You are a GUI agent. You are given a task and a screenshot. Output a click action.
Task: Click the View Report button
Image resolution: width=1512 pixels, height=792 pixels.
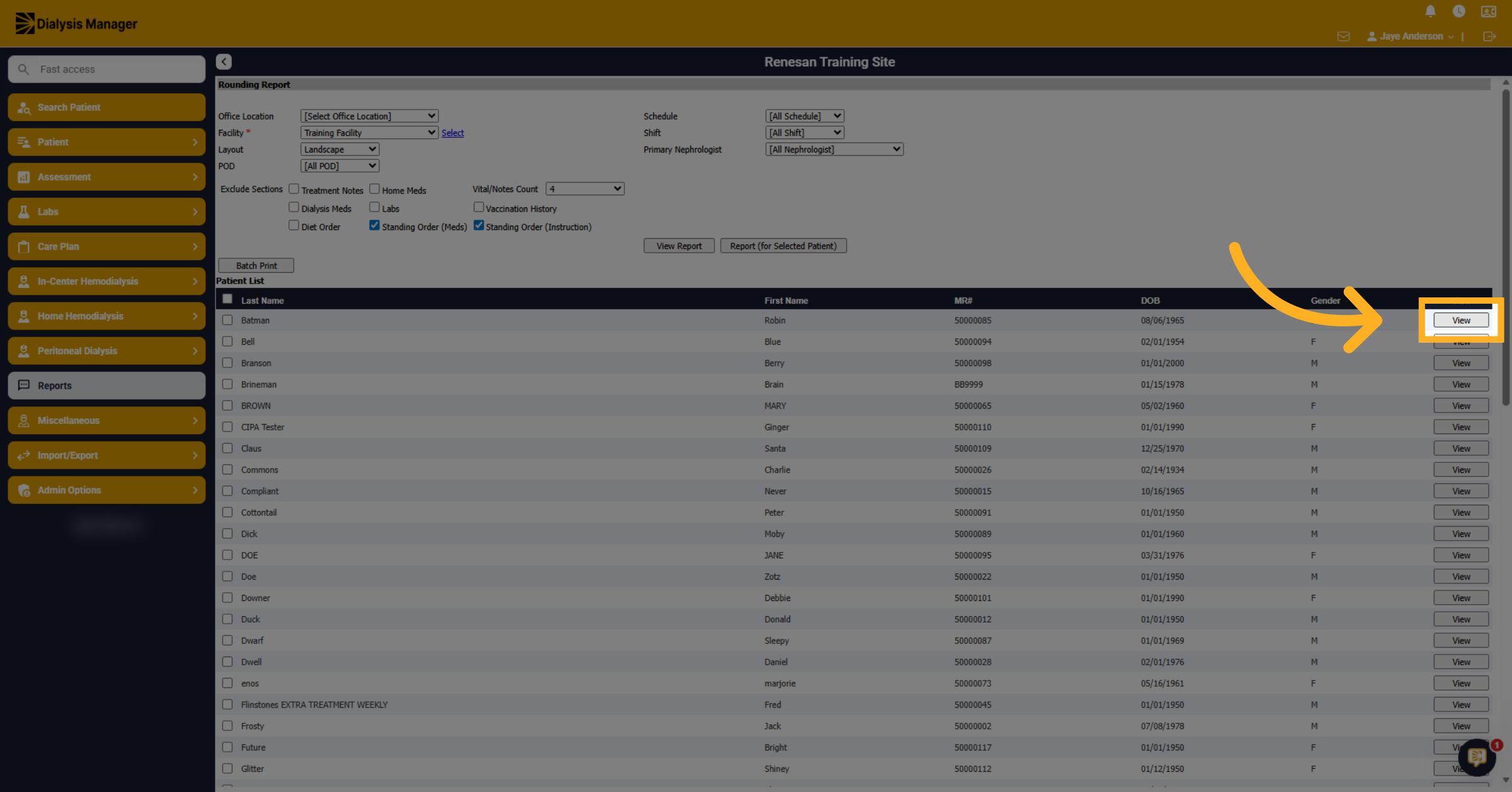(x=679, y=246)
